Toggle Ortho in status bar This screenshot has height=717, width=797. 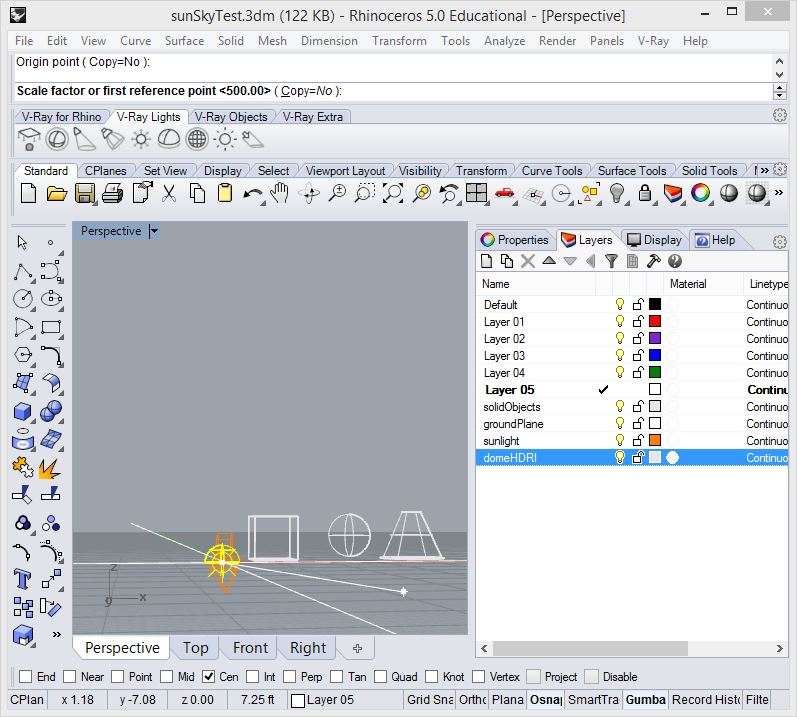point(473,700)
